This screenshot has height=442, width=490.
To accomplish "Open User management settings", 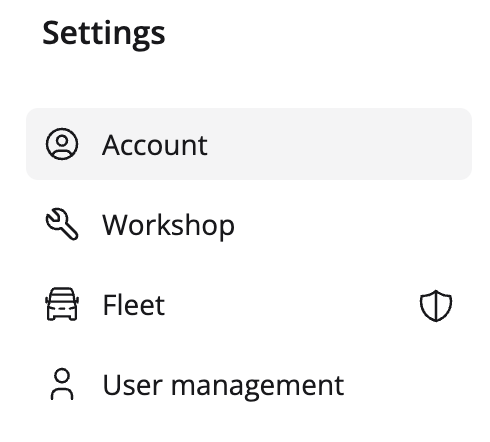I will pyautogui.click(x=249, y=384).
